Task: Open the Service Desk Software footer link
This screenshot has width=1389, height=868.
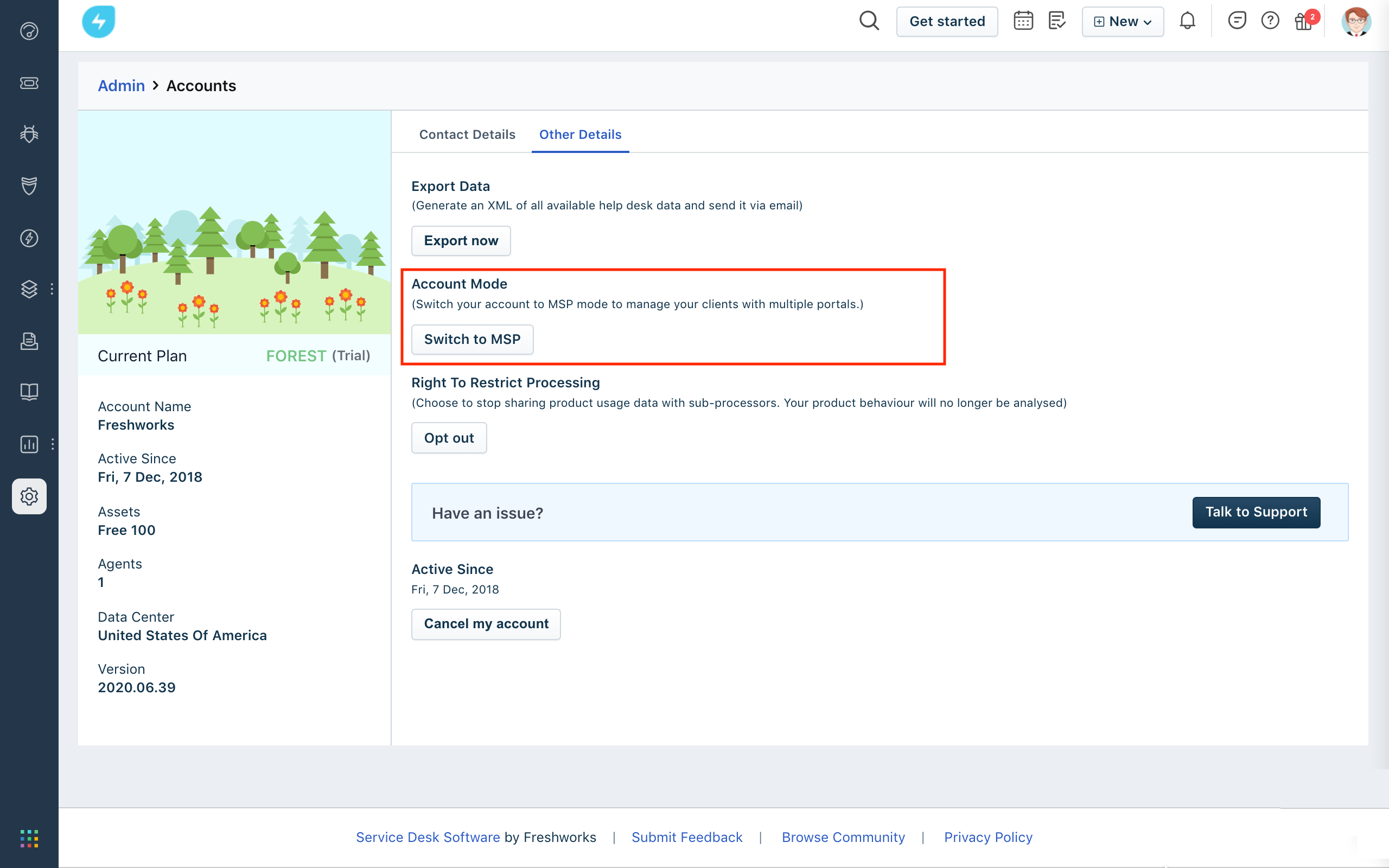Action: point(428,837)
